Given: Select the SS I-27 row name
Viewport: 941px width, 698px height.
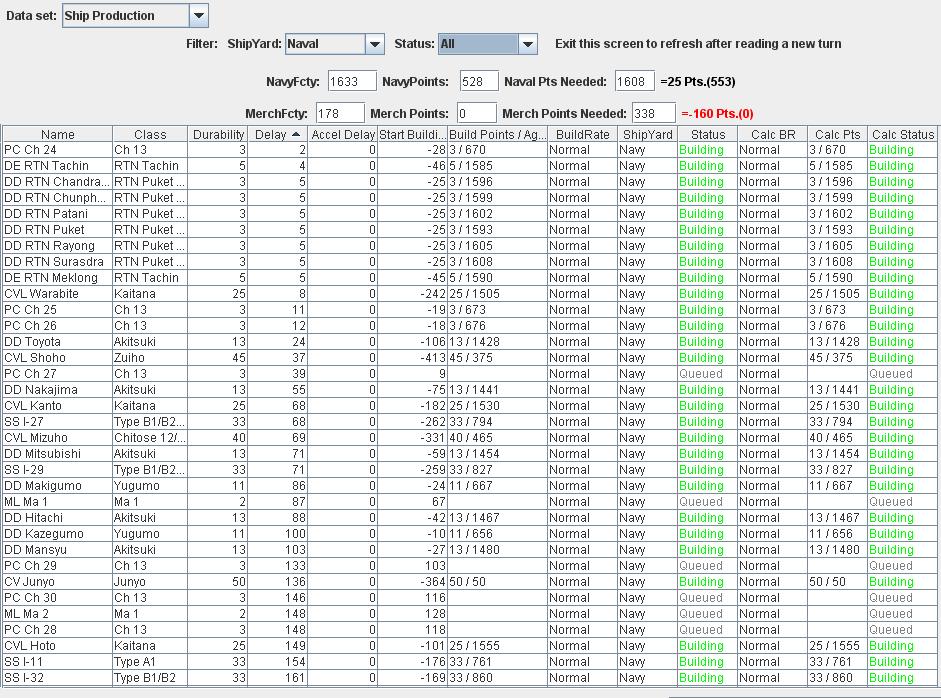Looking at the screenshot, I should 23,422.
